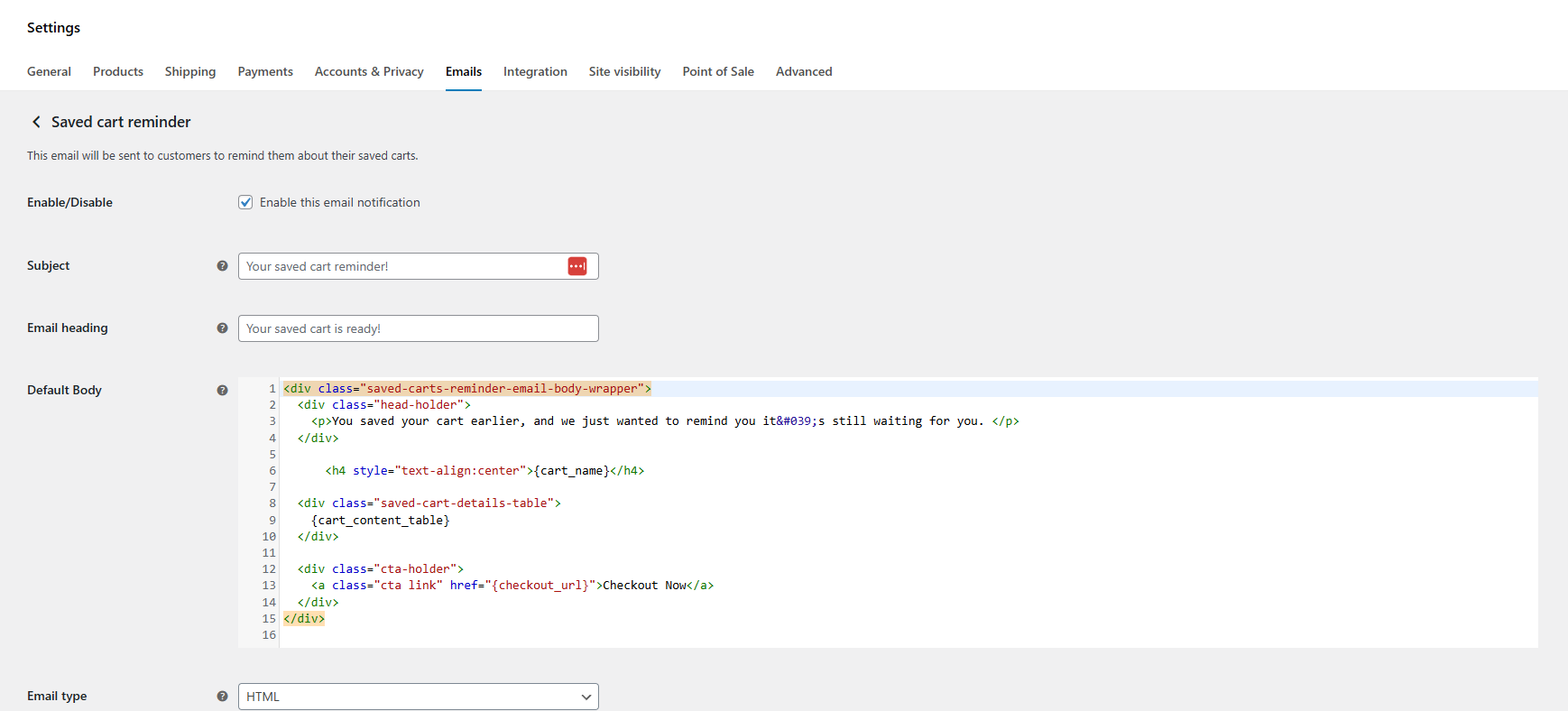
Task: Click into the Email heading input field
Action: 418,328
